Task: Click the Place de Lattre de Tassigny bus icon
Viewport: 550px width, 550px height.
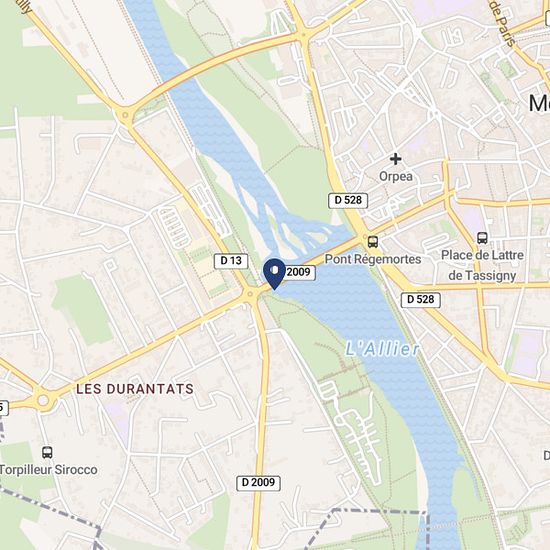Action: coord(482,238)
